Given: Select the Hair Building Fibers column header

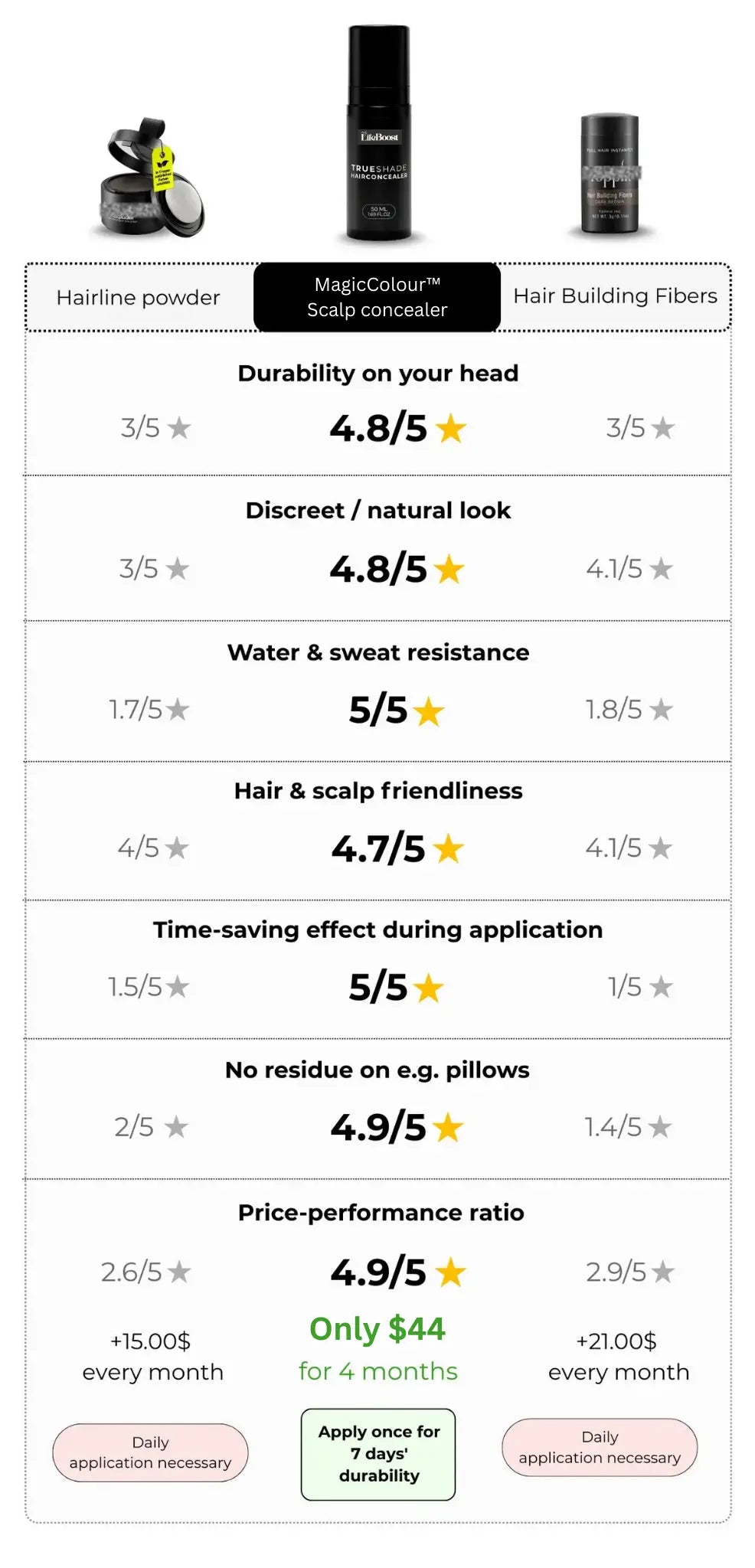Looking at the screenshot, I should coord(615,296).
